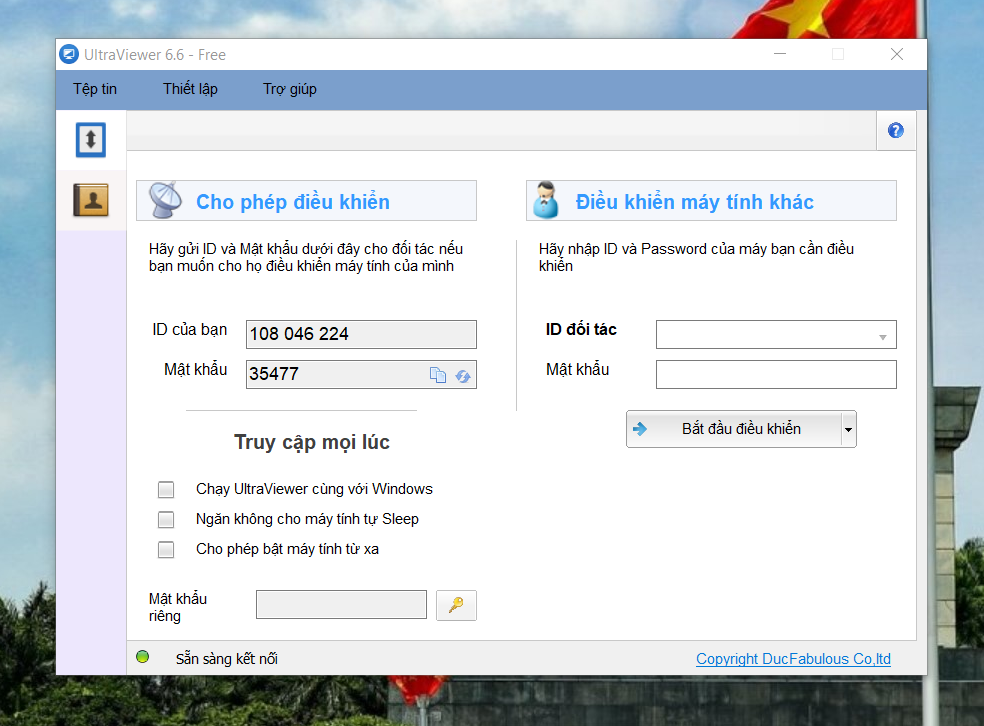This screenshot has width=984, height=726.
Task: Enable Chạy UltraViewer cùng với Windows checkbox
Action: click(166, 489)
